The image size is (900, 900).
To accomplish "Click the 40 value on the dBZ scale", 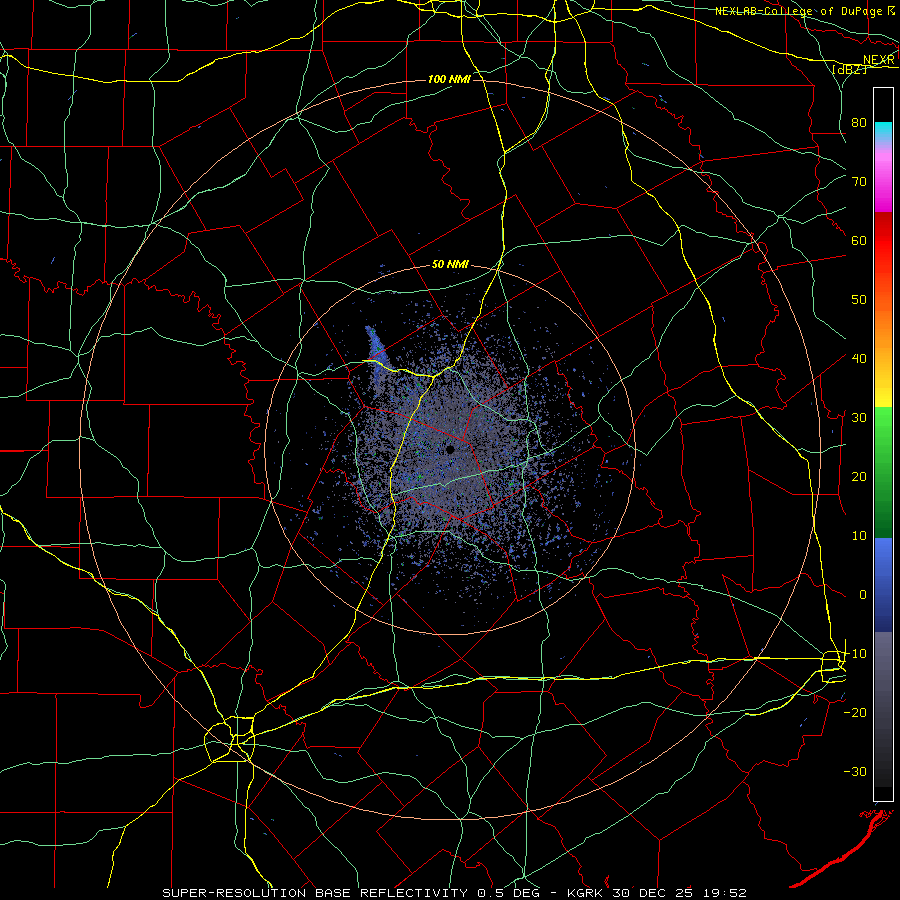I will (x=859, y=359).
